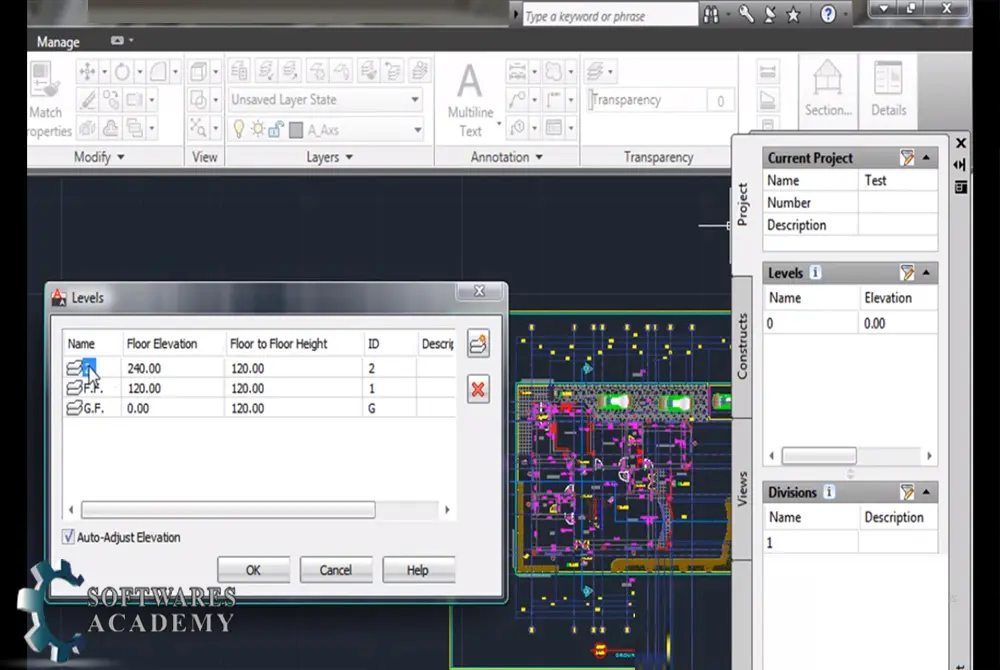The width and height of the screenshot is (1000, 670).
Task: Click the Levels info icon
Action: (815, 272)
